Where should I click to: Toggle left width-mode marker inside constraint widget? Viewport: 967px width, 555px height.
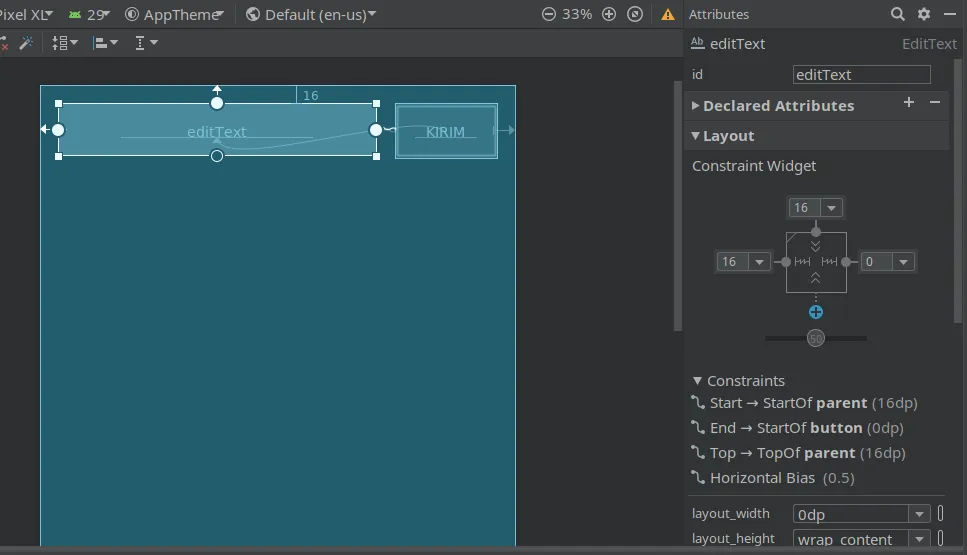(x=802, y=262)
